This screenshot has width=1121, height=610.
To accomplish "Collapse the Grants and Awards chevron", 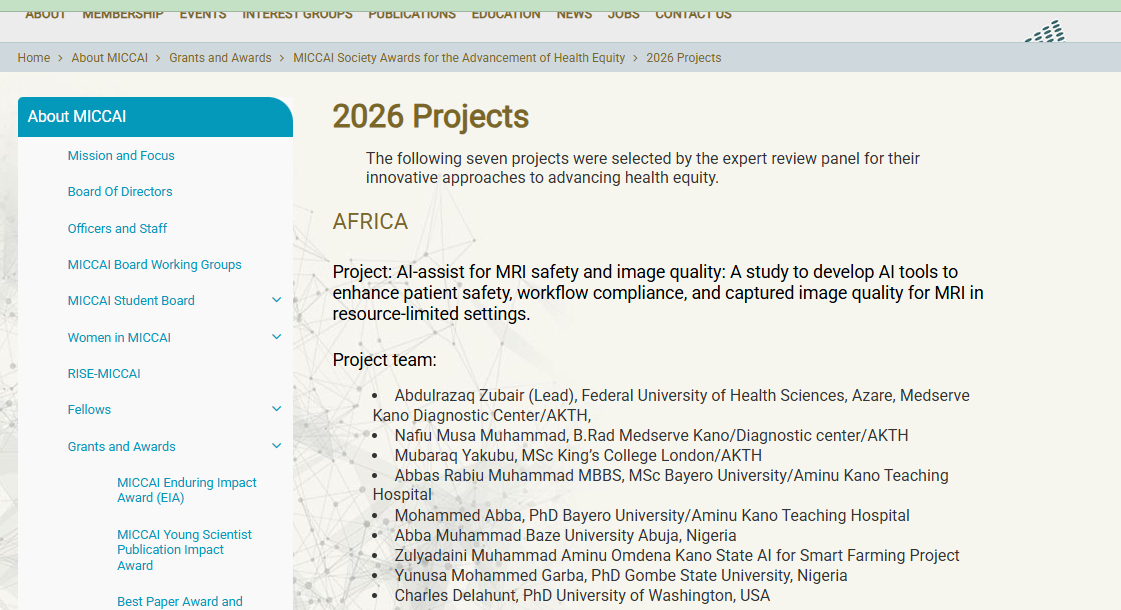I will (x=277, y=446).
